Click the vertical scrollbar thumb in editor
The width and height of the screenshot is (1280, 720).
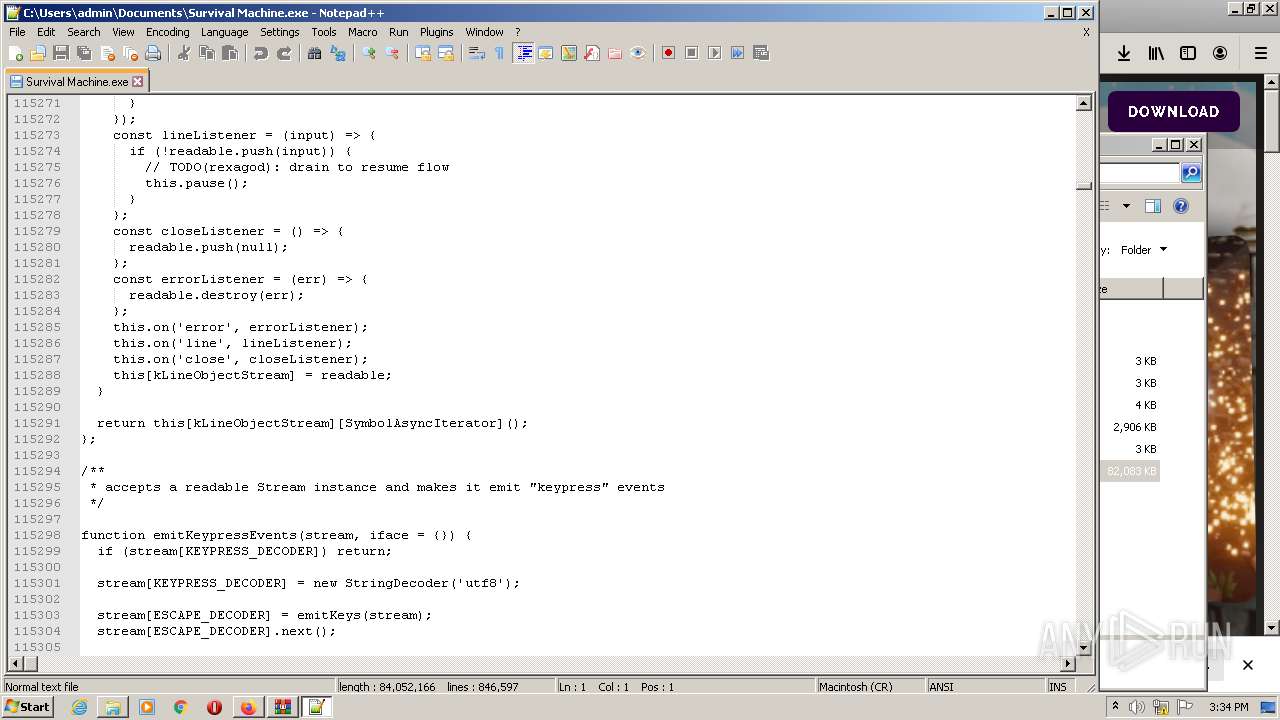coord(1083,185)
